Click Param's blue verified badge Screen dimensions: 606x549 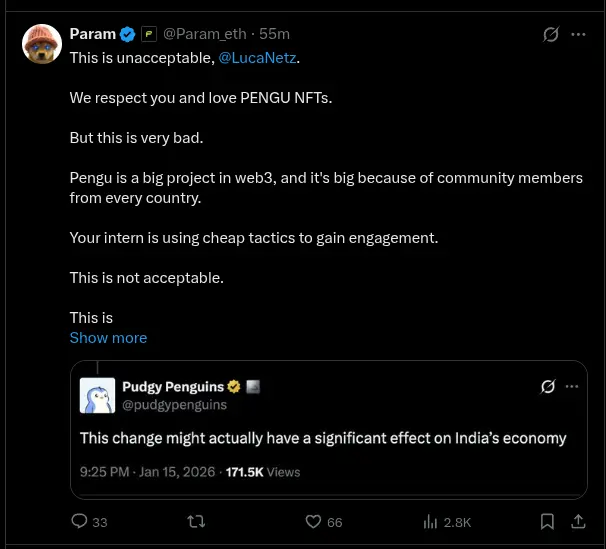tap(128, 35)
